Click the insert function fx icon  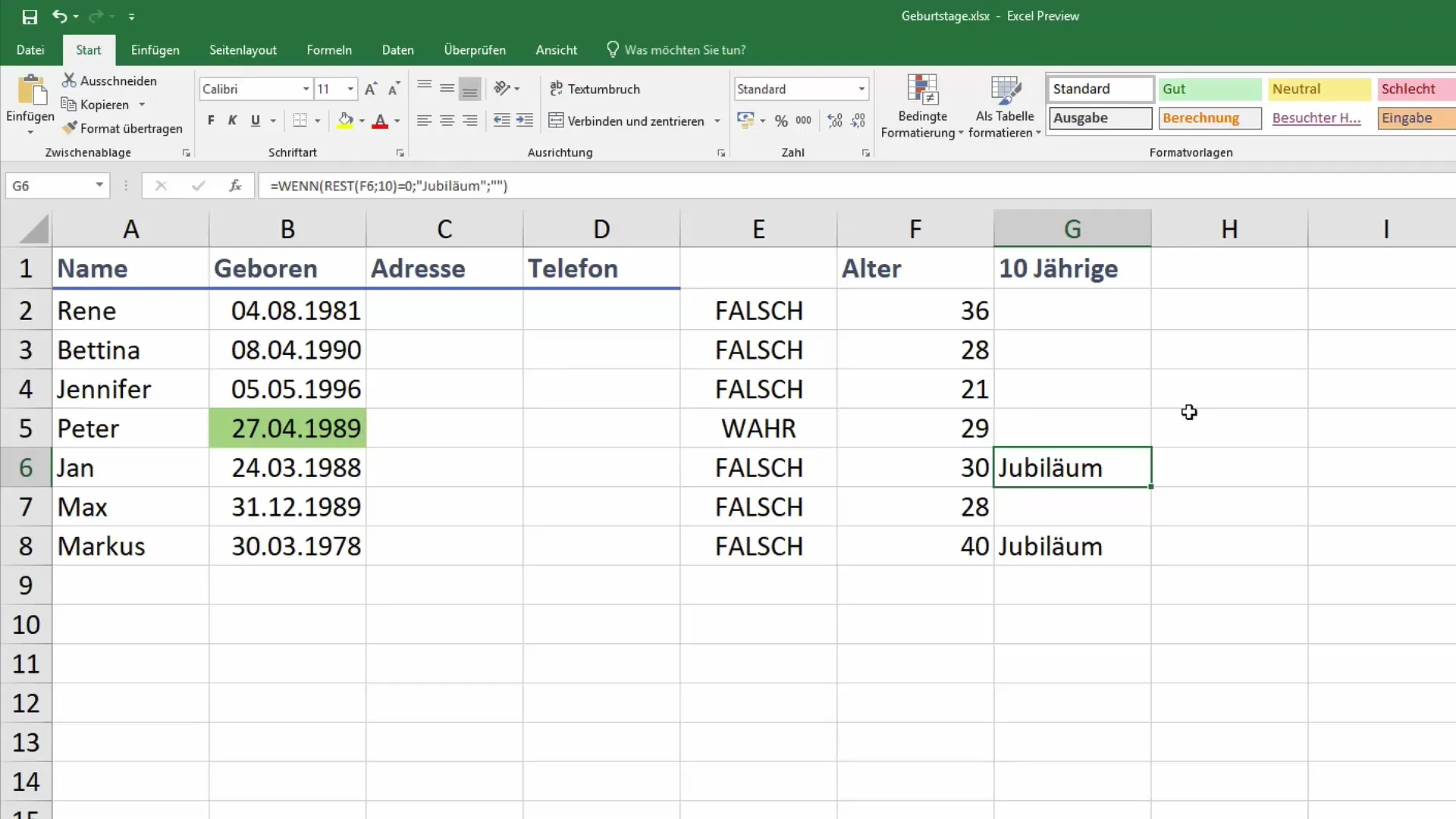pos(235,185)
